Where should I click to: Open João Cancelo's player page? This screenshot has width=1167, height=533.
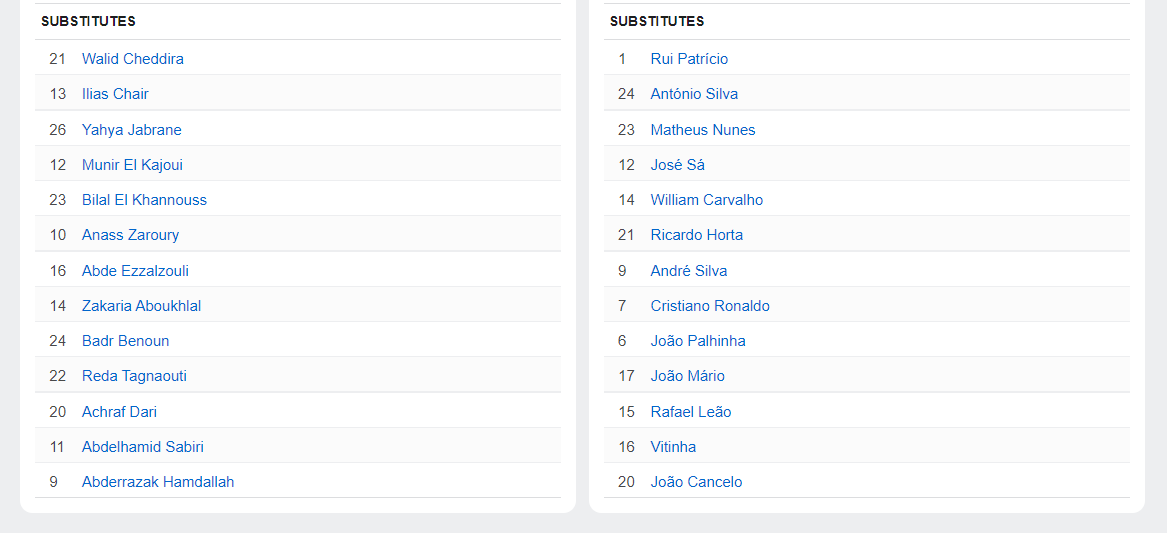point(696,482)
